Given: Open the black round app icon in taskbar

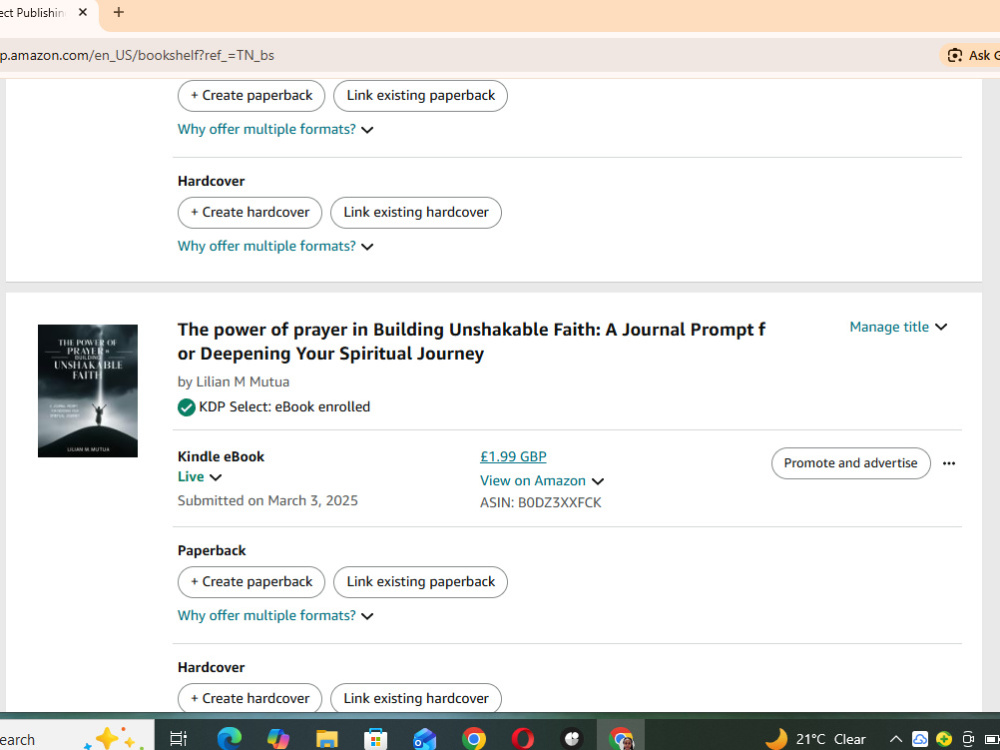Looking at the screenshot, I should point(571,739).
